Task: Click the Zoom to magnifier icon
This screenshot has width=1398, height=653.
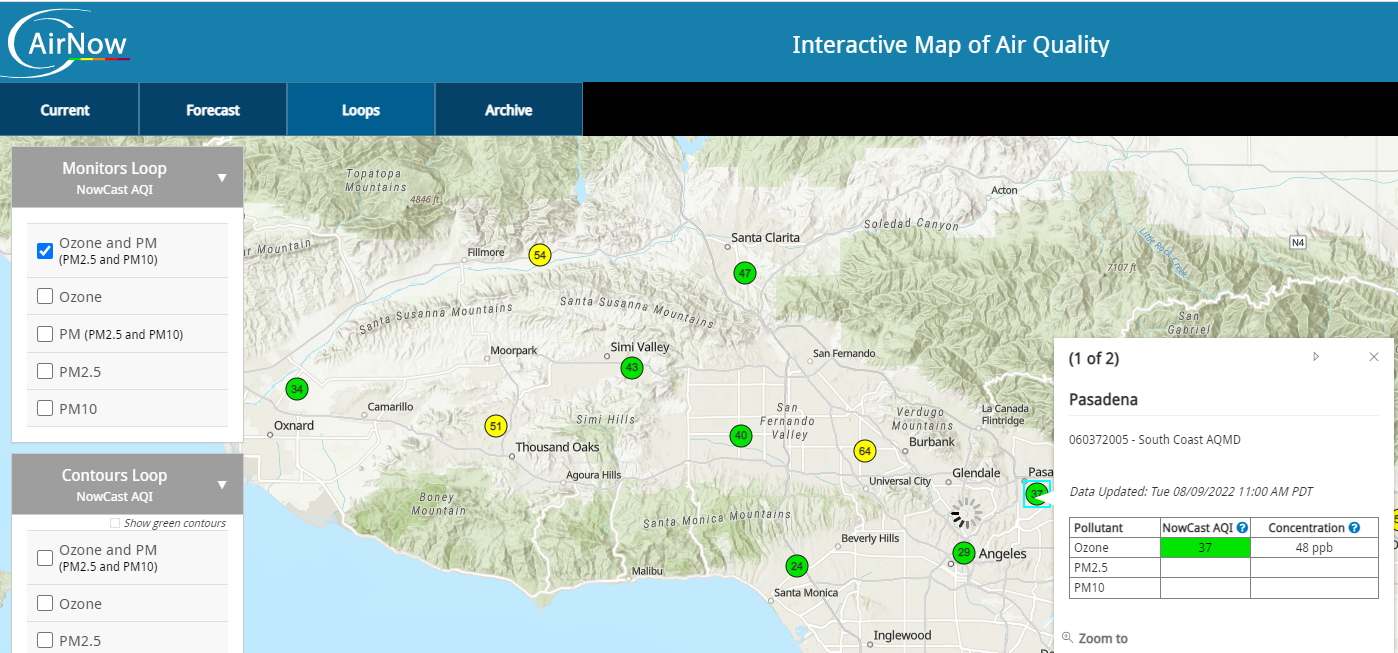Action: coord(1067,637)
